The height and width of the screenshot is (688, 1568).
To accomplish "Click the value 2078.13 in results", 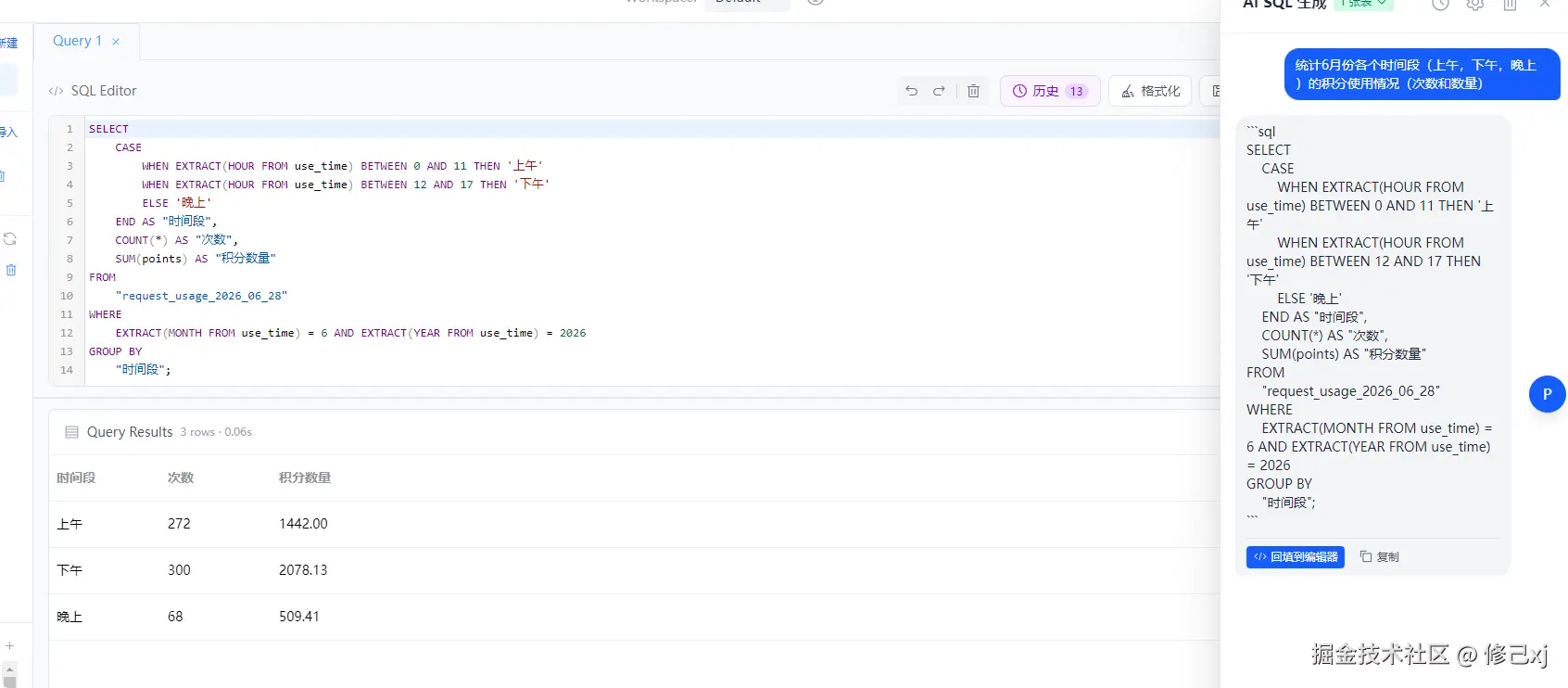I will point(303,570).
